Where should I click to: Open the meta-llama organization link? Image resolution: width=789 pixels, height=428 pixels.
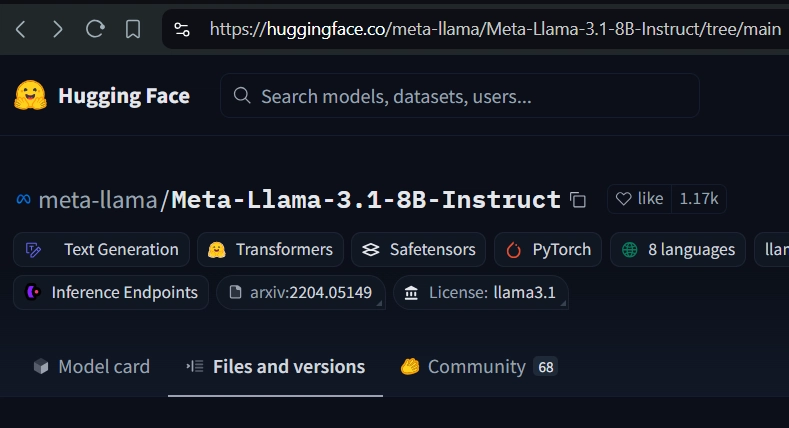point(98,200)
